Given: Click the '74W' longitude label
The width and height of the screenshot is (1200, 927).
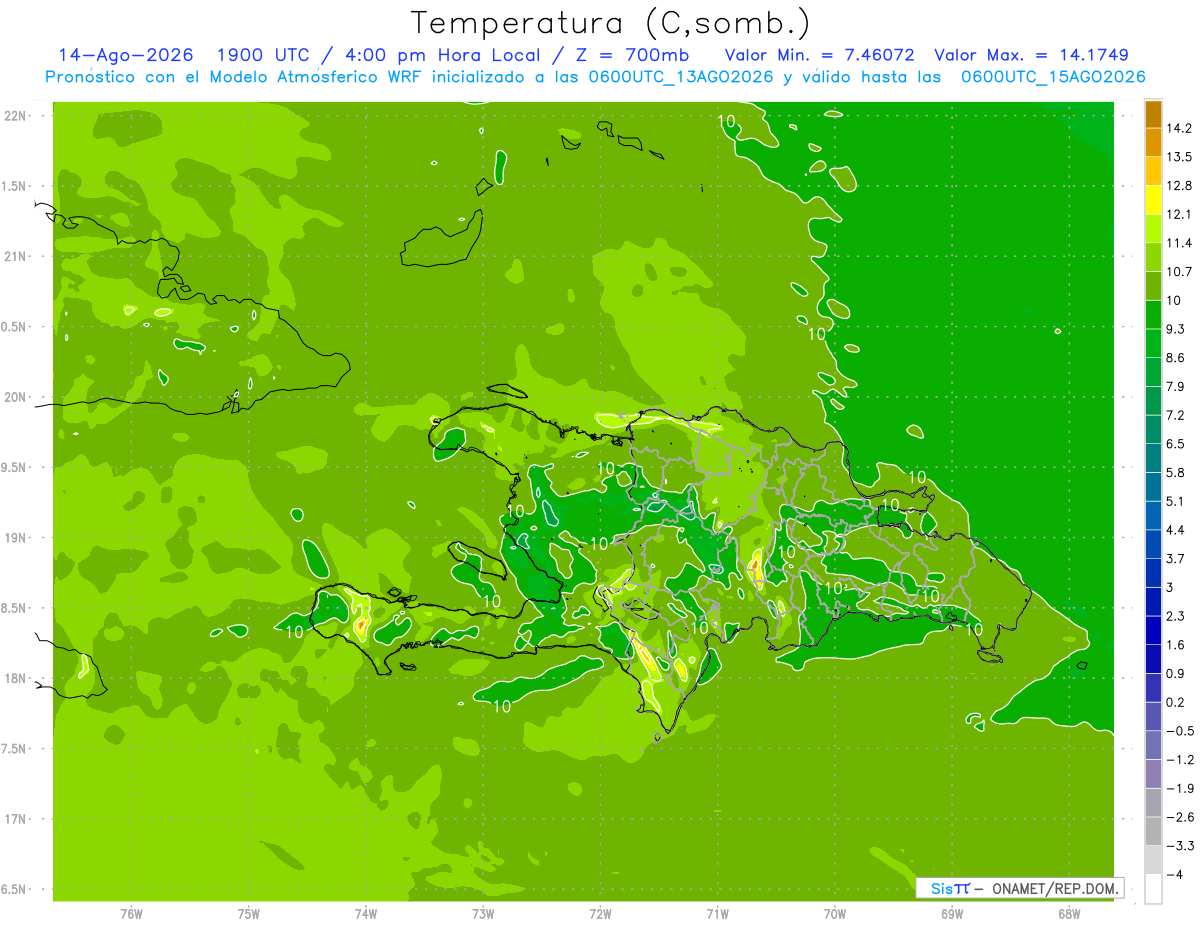Looking at the screenshot, I should 366,914.
